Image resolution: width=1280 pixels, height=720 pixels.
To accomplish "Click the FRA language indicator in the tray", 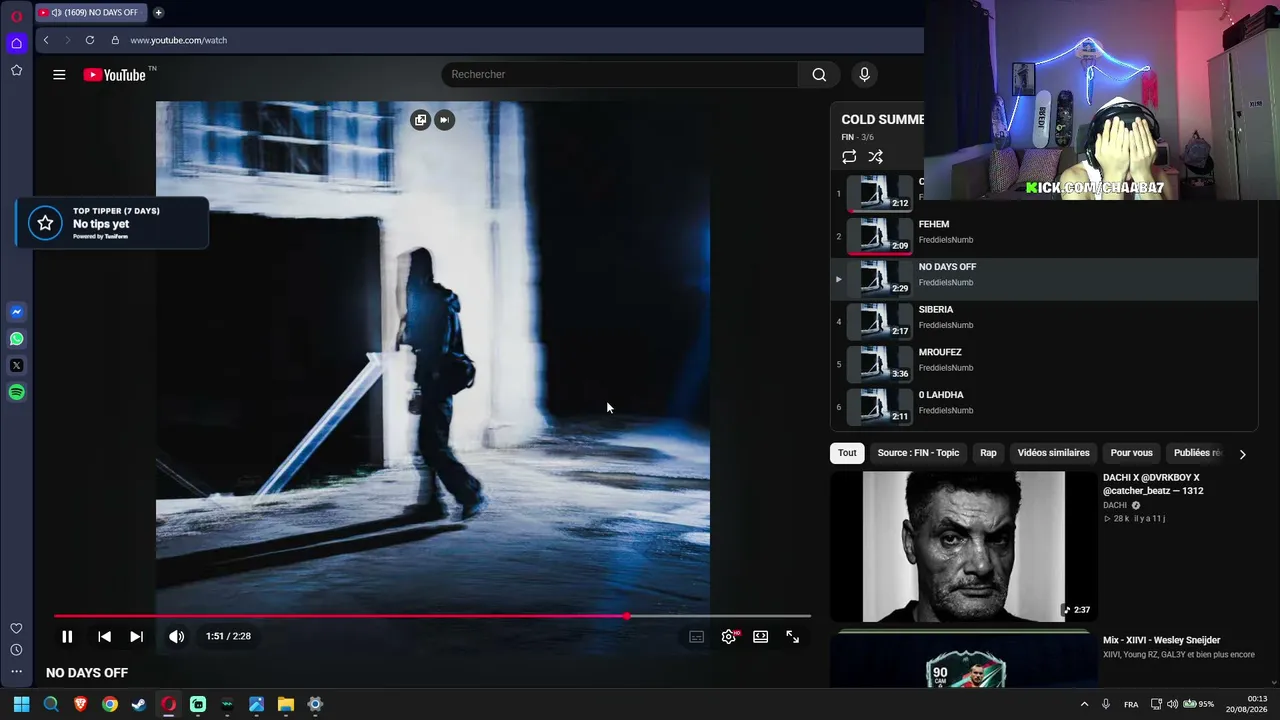I will (1131, 704).
